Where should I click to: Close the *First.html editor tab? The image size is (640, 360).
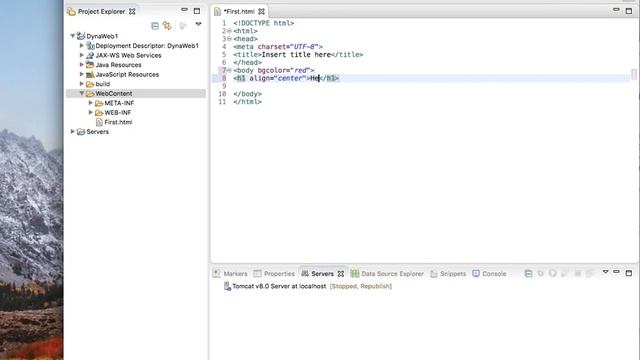pyautogui.click(x=261, y=11)
